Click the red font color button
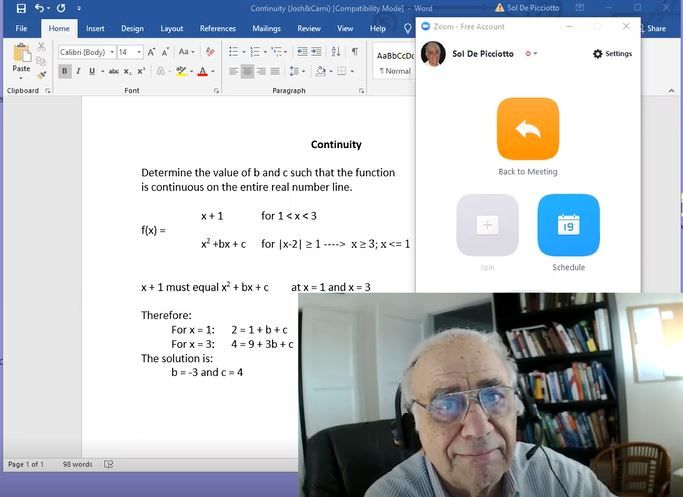683x497 pixels. click(203, 72)
